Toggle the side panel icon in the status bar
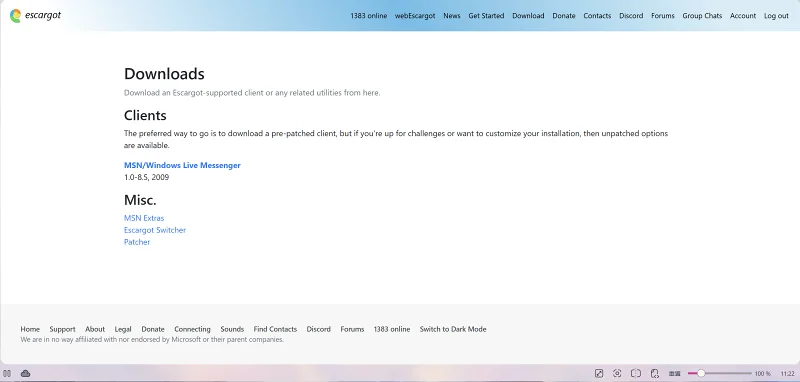This screenshot has width=800, height=382. [x=7, y=373]
